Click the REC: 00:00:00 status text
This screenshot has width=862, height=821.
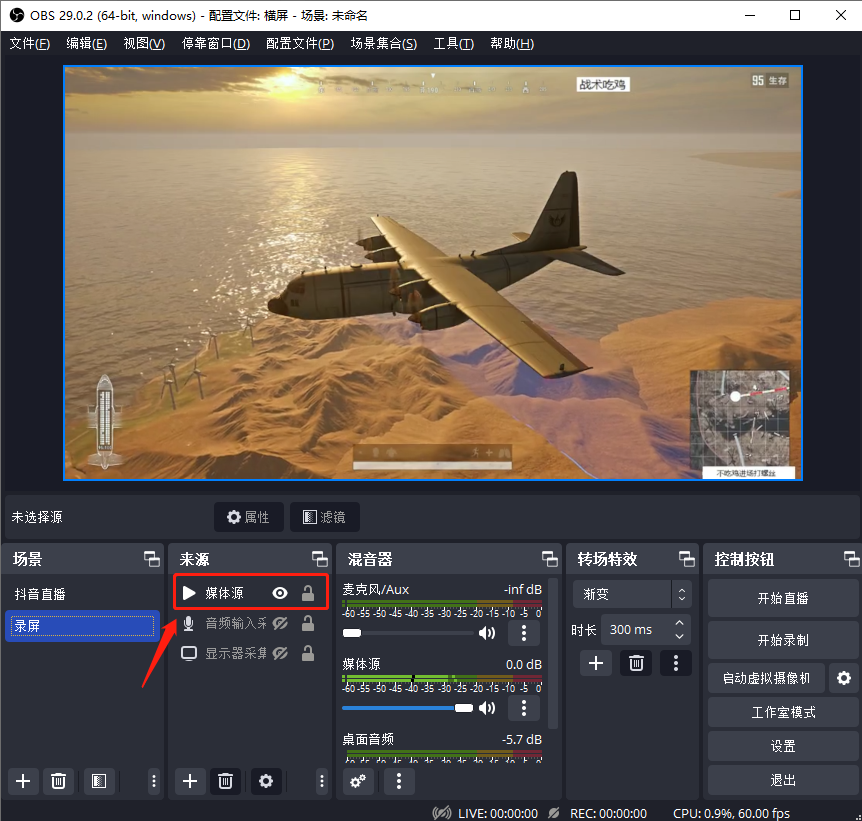tap(608, 813)
